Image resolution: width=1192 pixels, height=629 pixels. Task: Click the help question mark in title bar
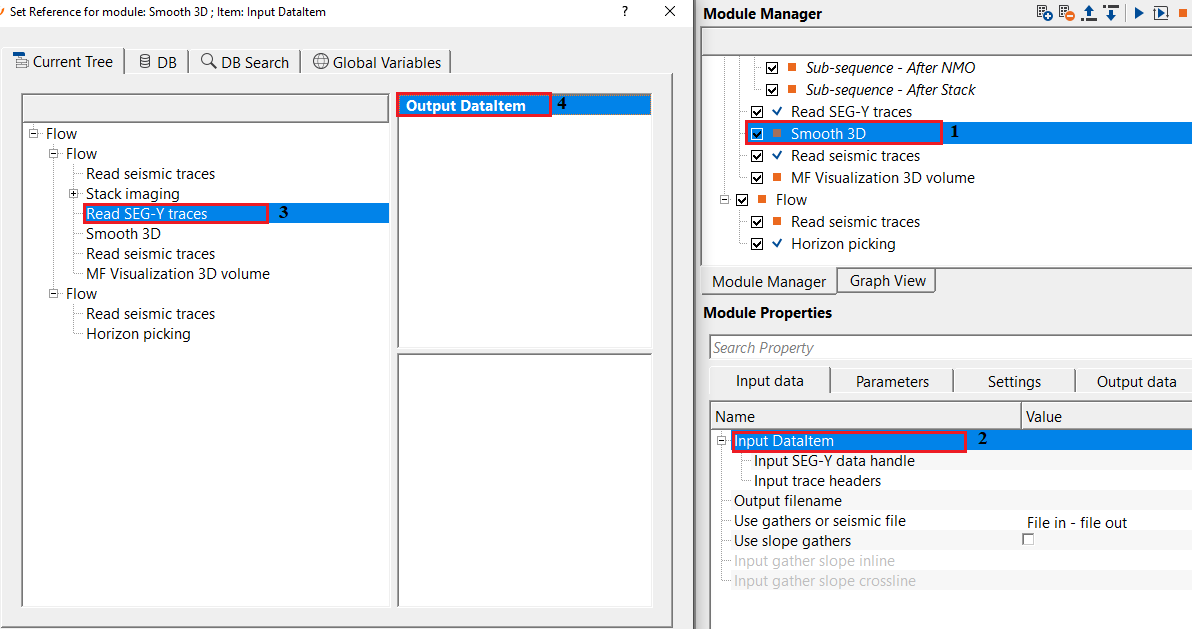[x=625, y=12]
